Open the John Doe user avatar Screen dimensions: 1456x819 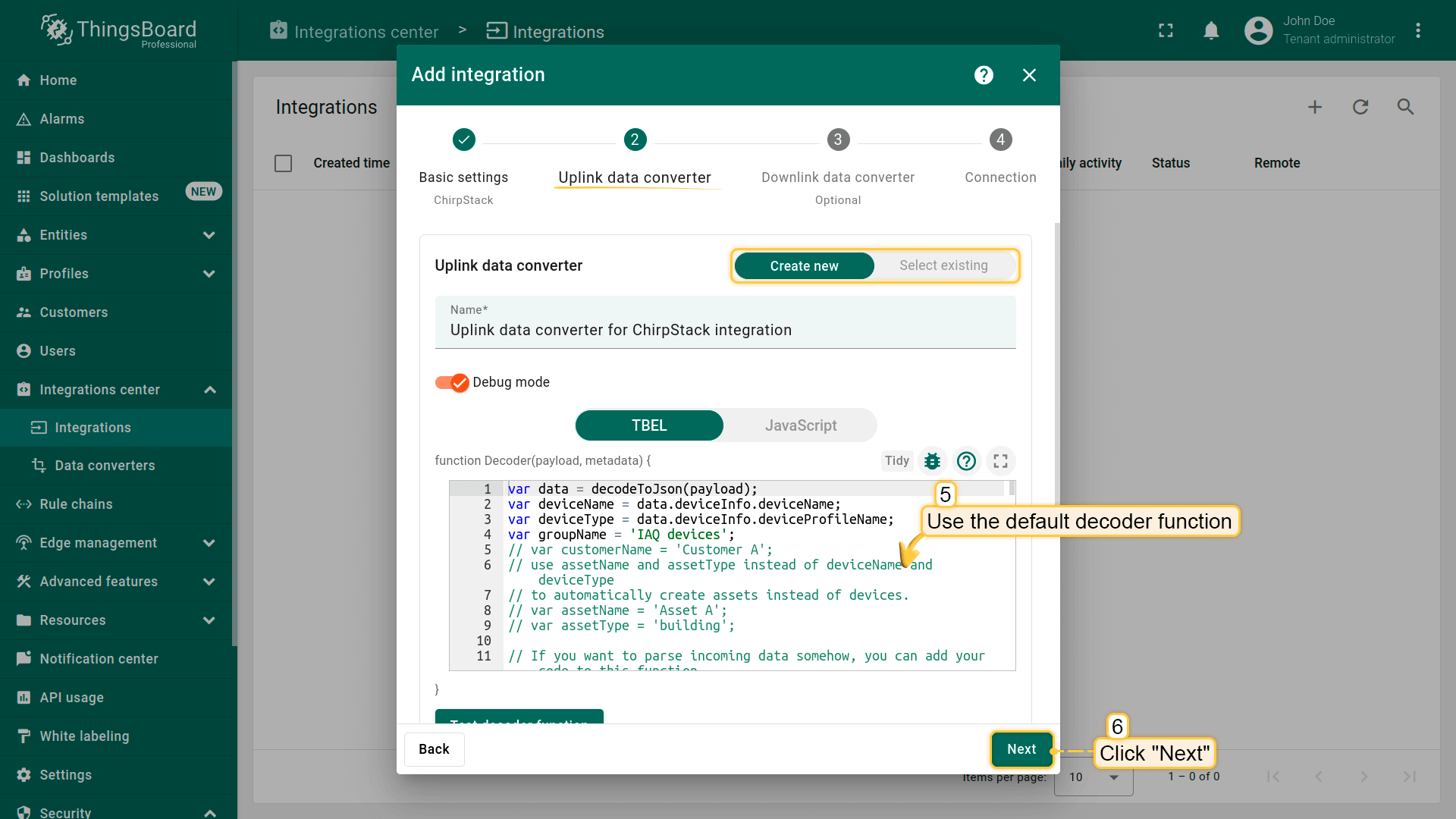(1258, 31)
